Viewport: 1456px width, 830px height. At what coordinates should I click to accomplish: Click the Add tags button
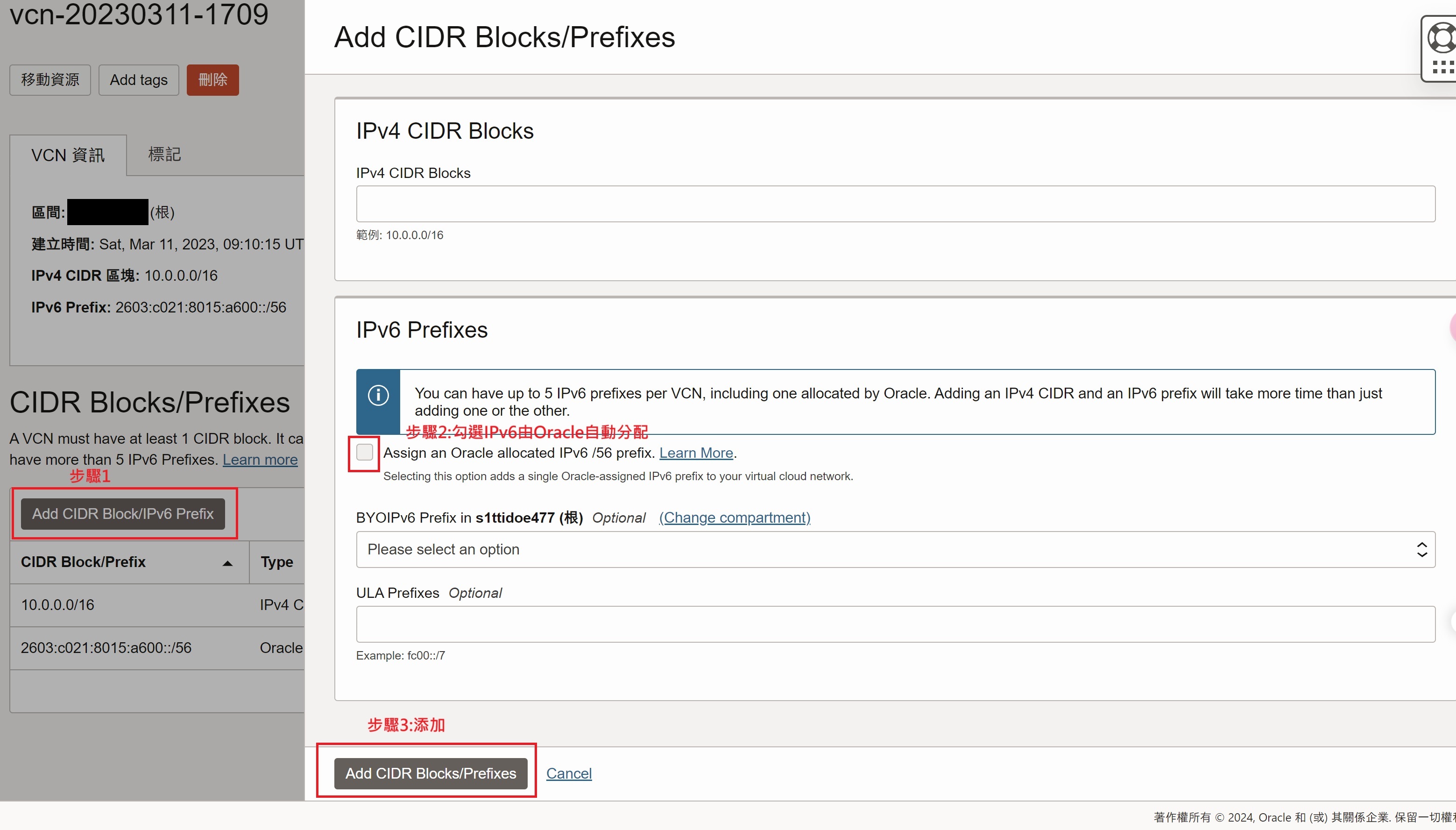139,80
